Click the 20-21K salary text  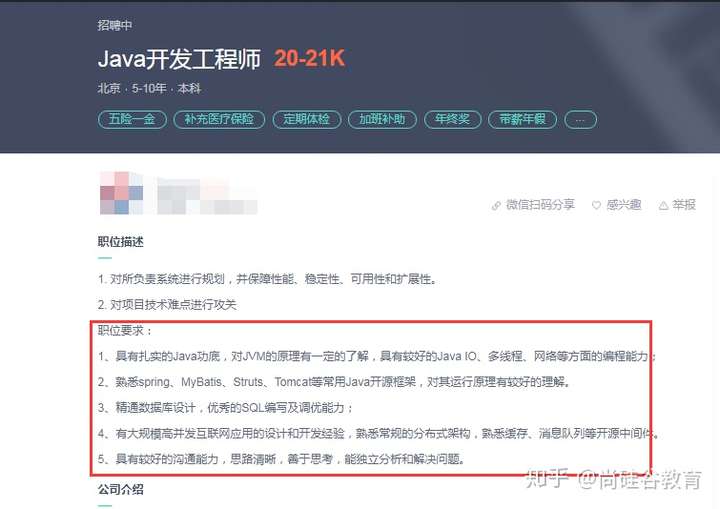point(309,58)
